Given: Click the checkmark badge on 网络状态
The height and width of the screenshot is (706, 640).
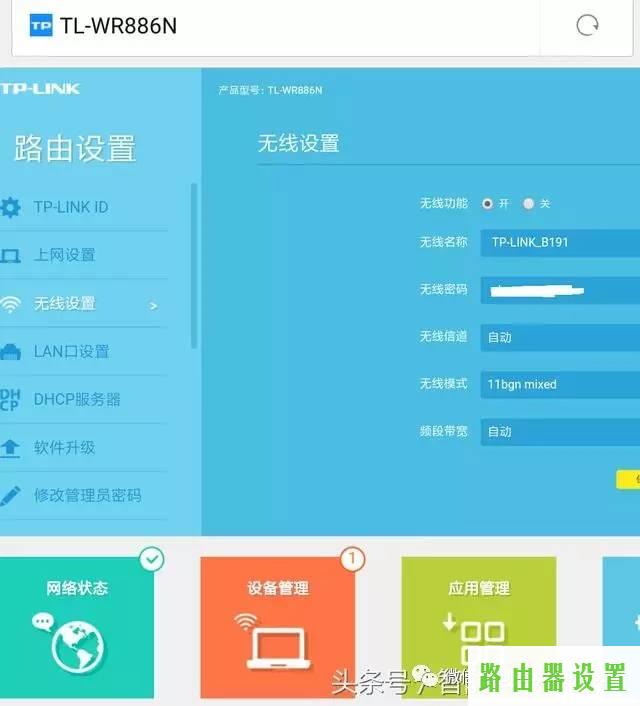Looking at the screenshot, I should (x=152, y=559).
